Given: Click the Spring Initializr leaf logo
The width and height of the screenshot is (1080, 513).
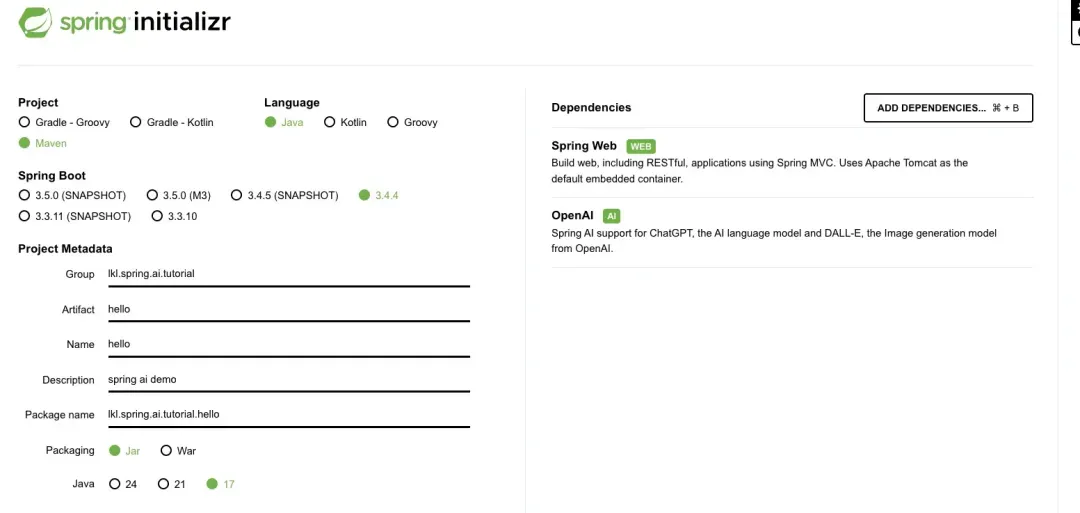Looking at the screenshot, I should (x=35, y=22).
